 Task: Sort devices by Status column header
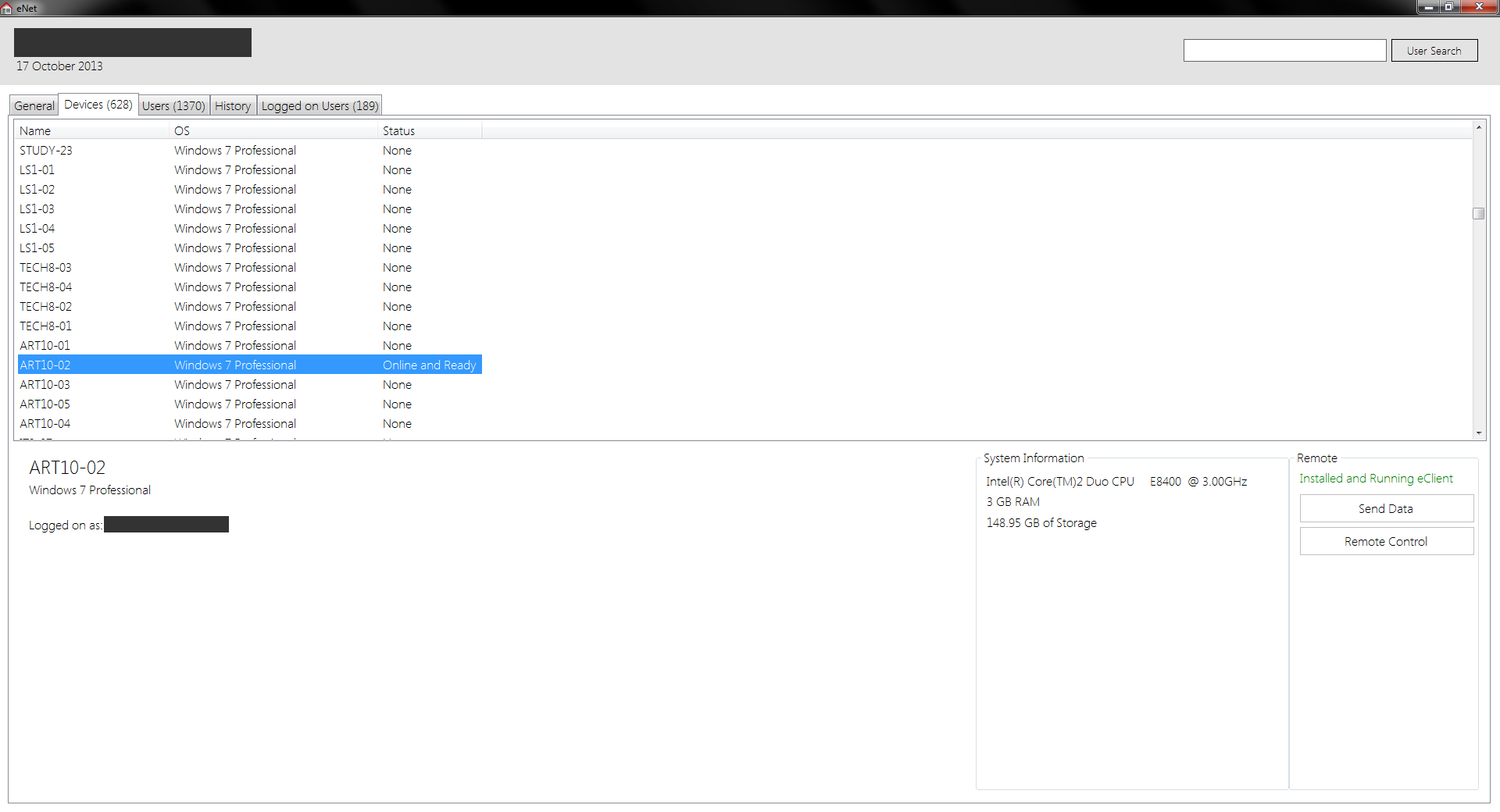430,131
